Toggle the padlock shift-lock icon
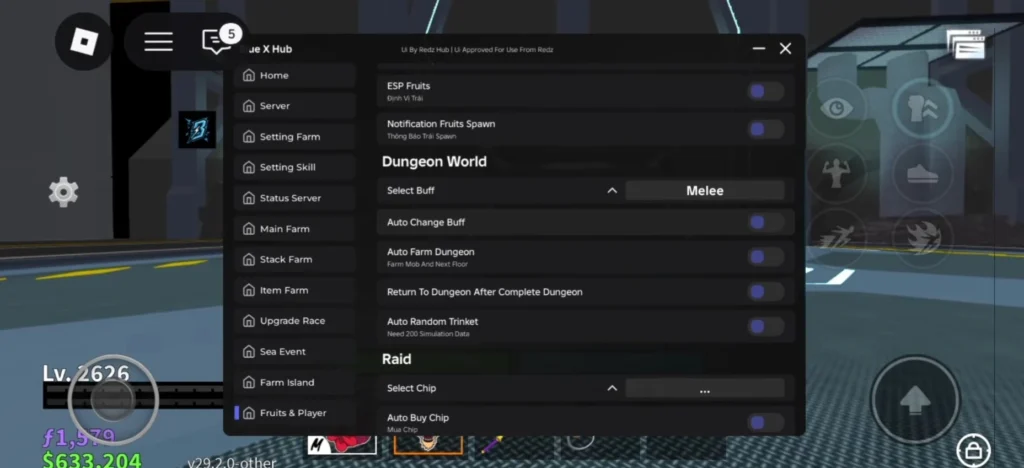Viewport: 1024px width, 468px height. pos(972,447)
